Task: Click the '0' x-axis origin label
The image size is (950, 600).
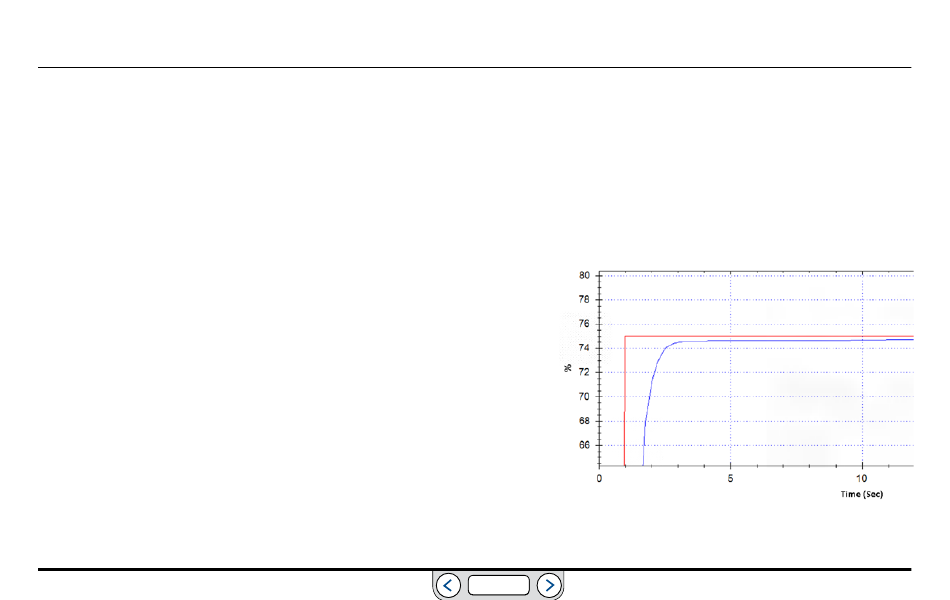Action: click(x=599, y=479)
